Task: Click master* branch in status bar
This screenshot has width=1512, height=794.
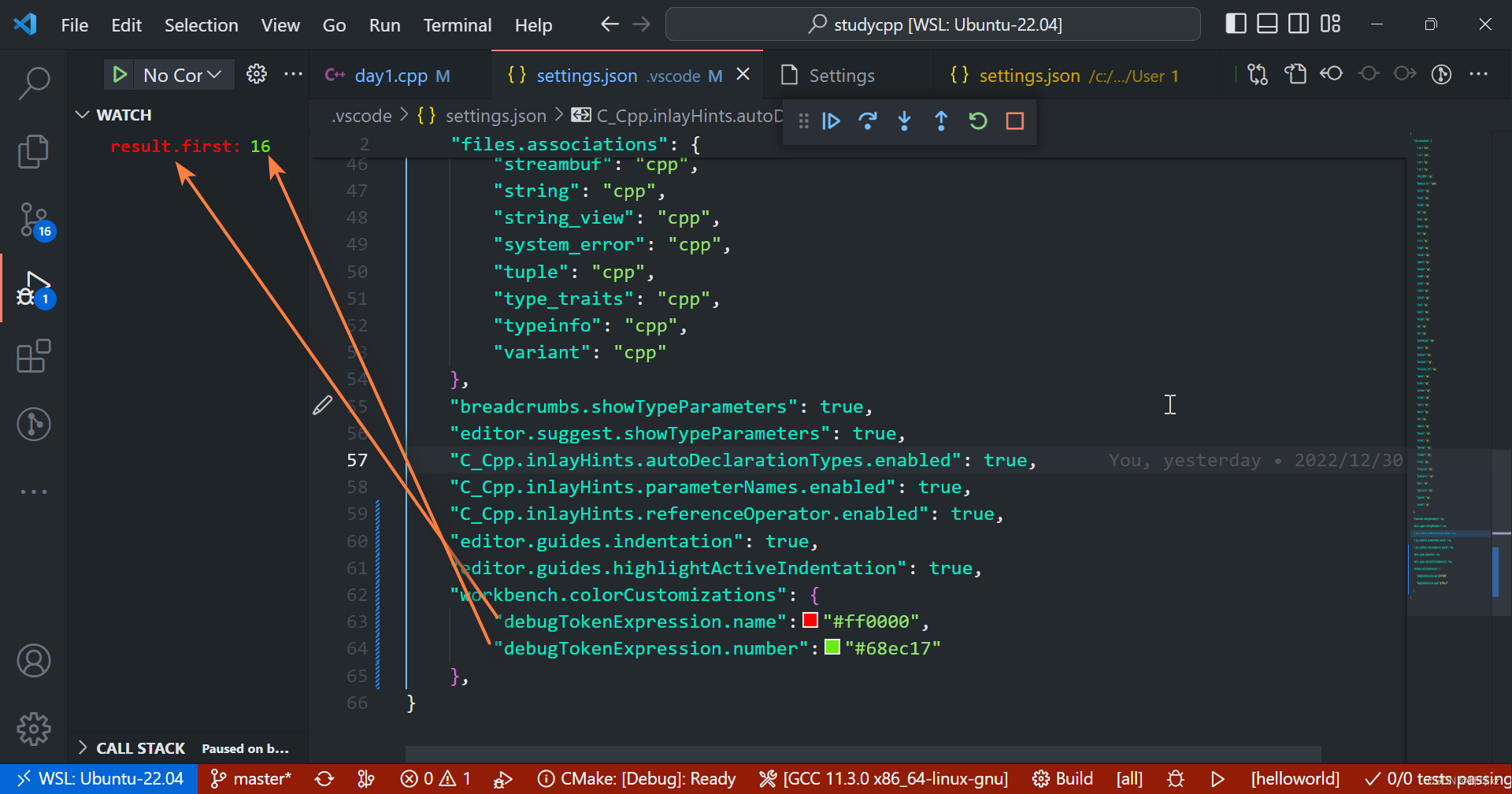Action: (x=251, y=779)
